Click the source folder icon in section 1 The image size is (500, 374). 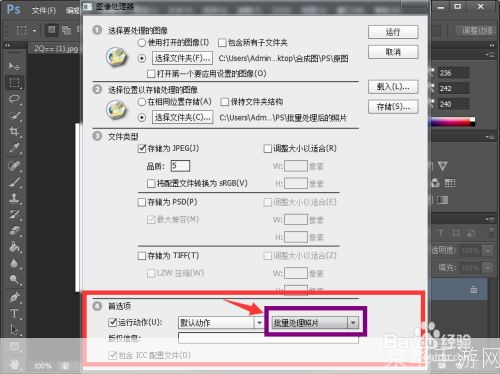pyautogui.click(x=116, y=56)
